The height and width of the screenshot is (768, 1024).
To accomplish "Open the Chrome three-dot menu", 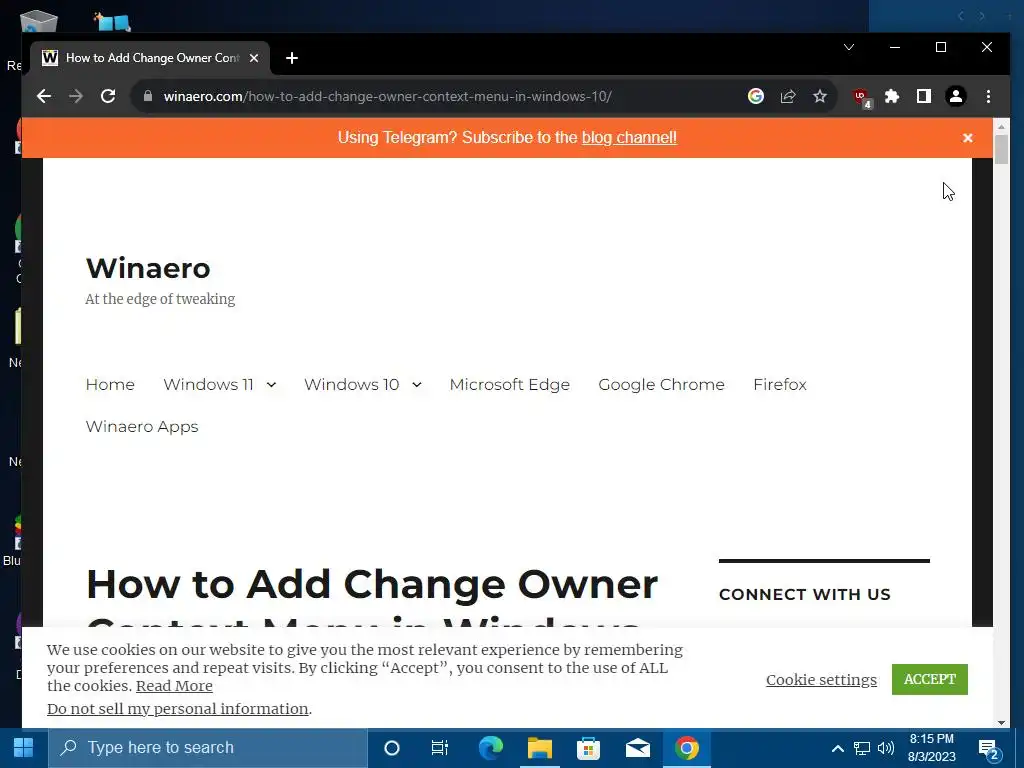I will (x=988, y=97).
